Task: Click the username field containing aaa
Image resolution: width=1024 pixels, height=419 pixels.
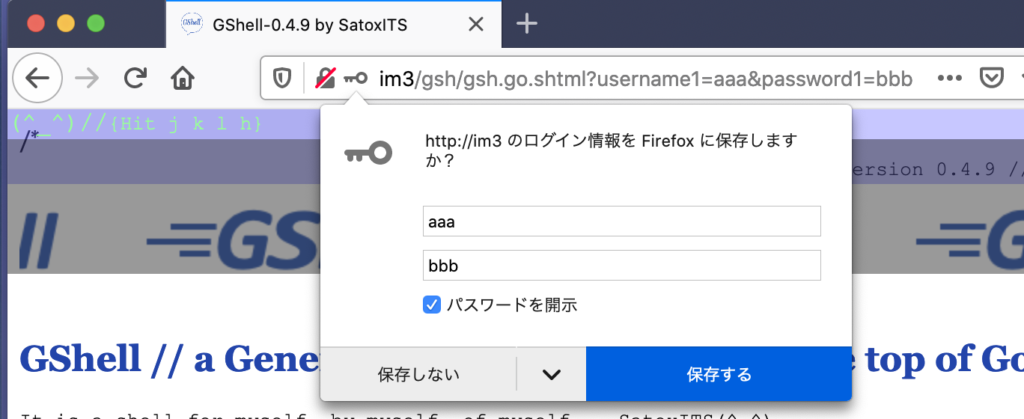Action: (621, 222)
